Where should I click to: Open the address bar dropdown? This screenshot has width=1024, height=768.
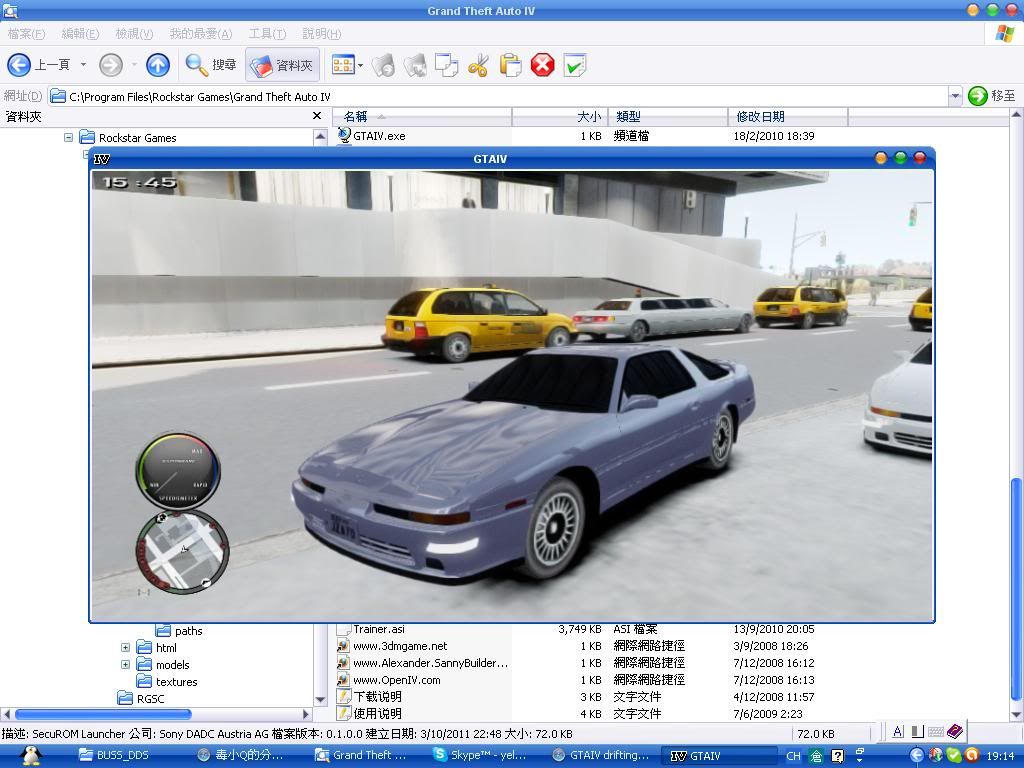pyautogui.click(x=954, y=96)
